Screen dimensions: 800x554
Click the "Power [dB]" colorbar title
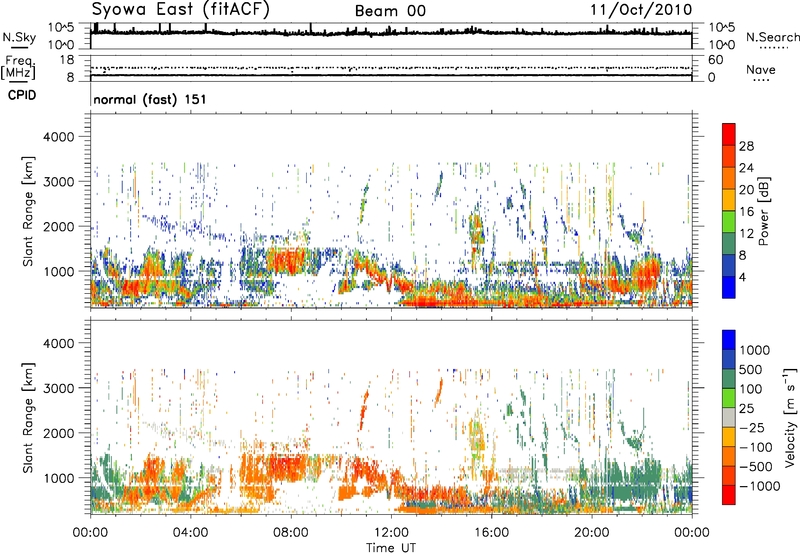(763, 211)
